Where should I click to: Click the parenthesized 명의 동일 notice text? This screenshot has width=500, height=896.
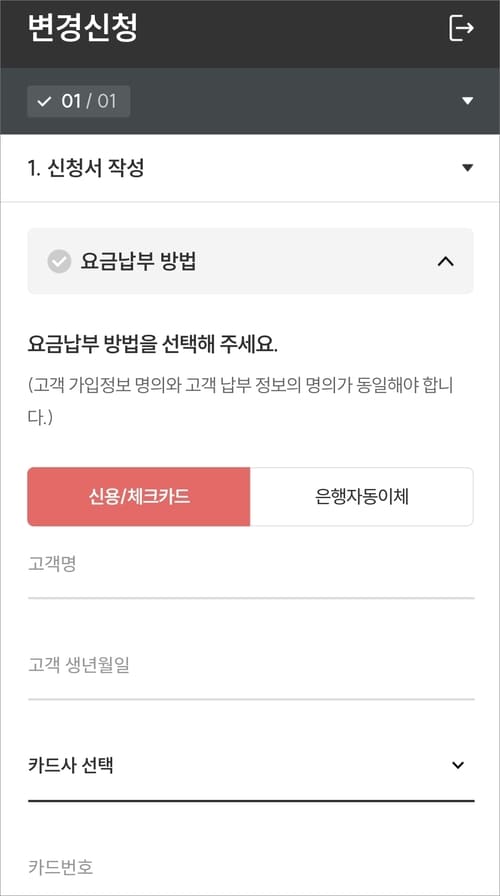(241, 401)
